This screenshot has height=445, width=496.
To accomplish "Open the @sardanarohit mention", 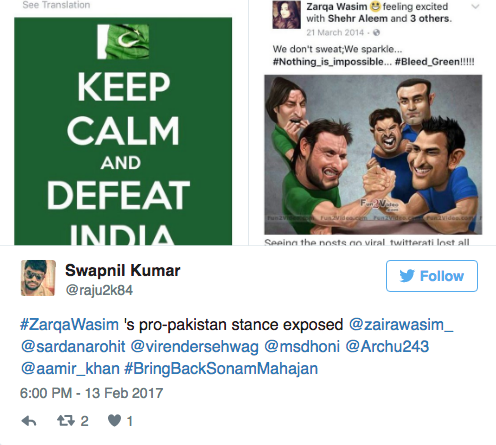I will pos(73,347).
